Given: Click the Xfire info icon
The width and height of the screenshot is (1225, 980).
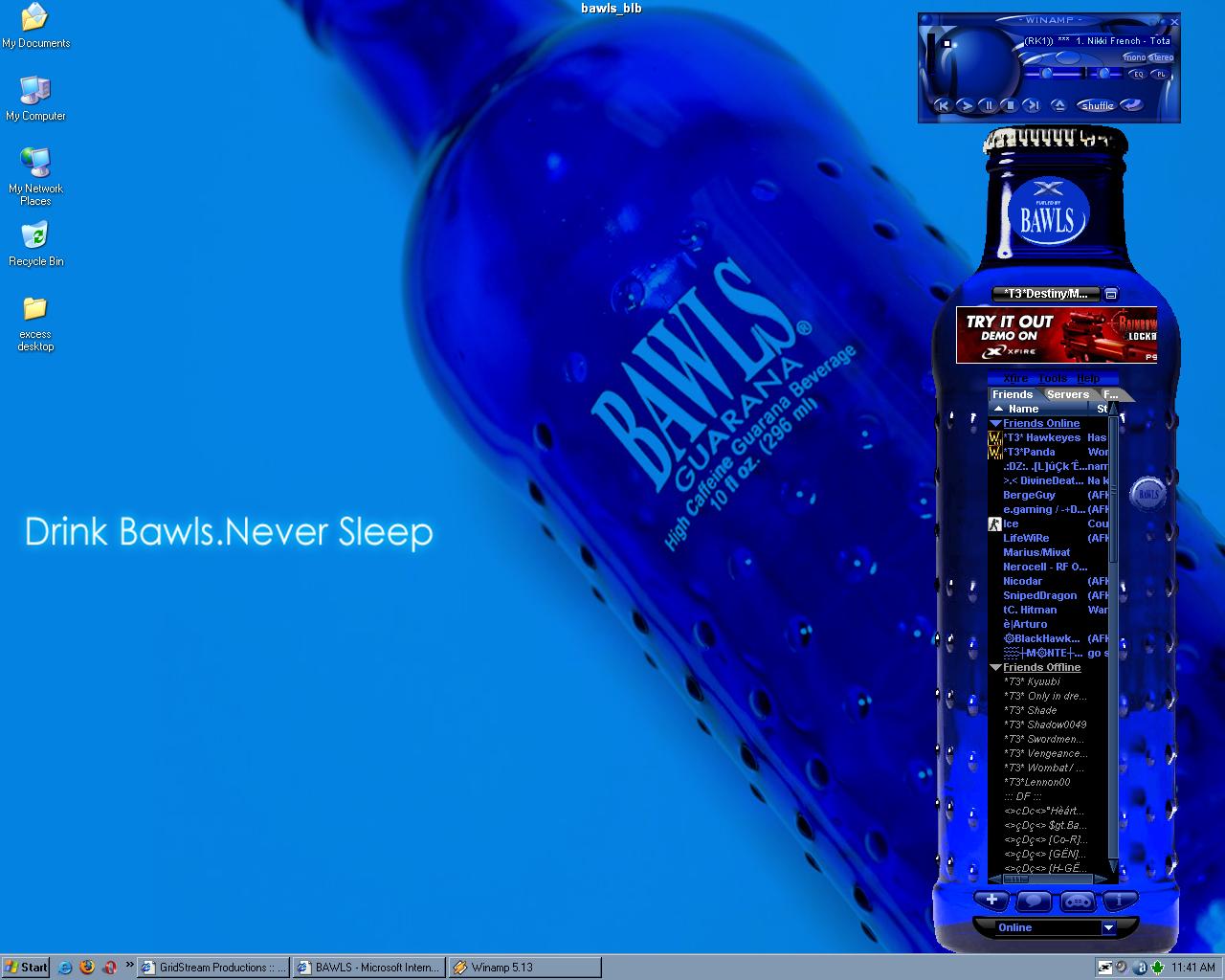Looking at the screenshot, I should 1119,900.
